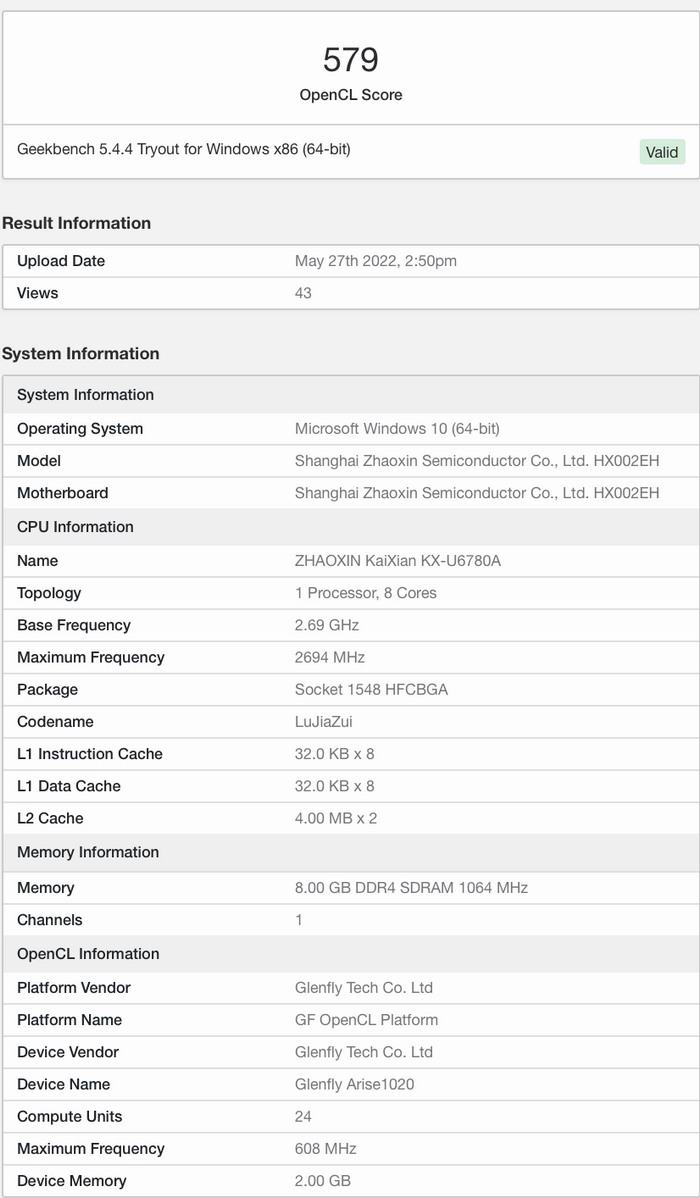Click the Geekbench 5.4.4 Tryout version text
The width and height of the screenshot is (700, 1198).
(x=184, y=150)
